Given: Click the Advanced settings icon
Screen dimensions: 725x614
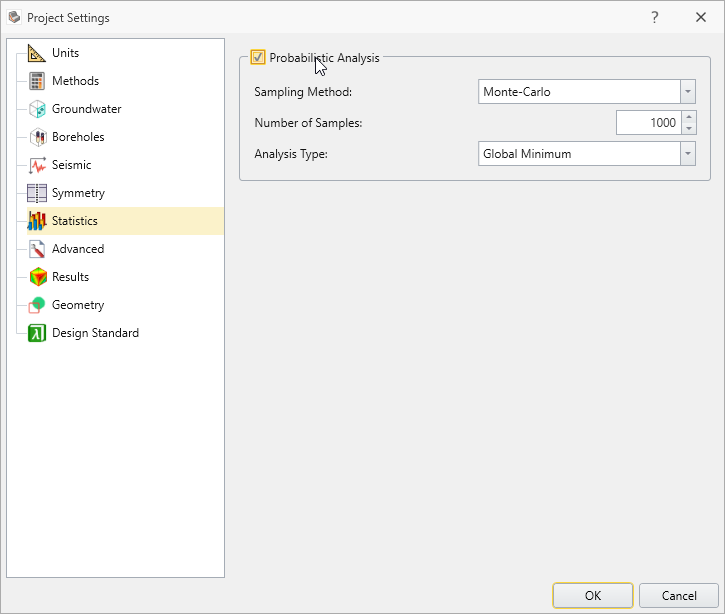Looking at the screenshot, I should click(x=37, y=249).
